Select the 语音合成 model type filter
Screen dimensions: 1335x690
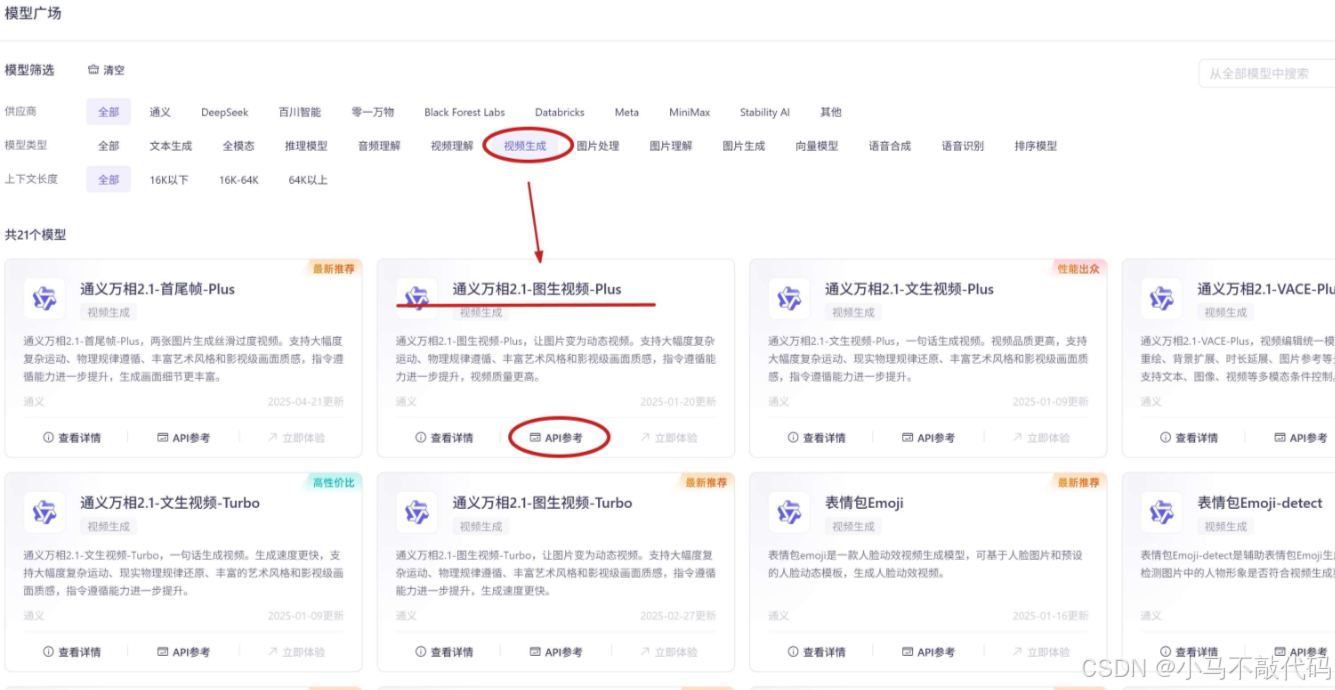pyautogui.click(x=889, y=146)
